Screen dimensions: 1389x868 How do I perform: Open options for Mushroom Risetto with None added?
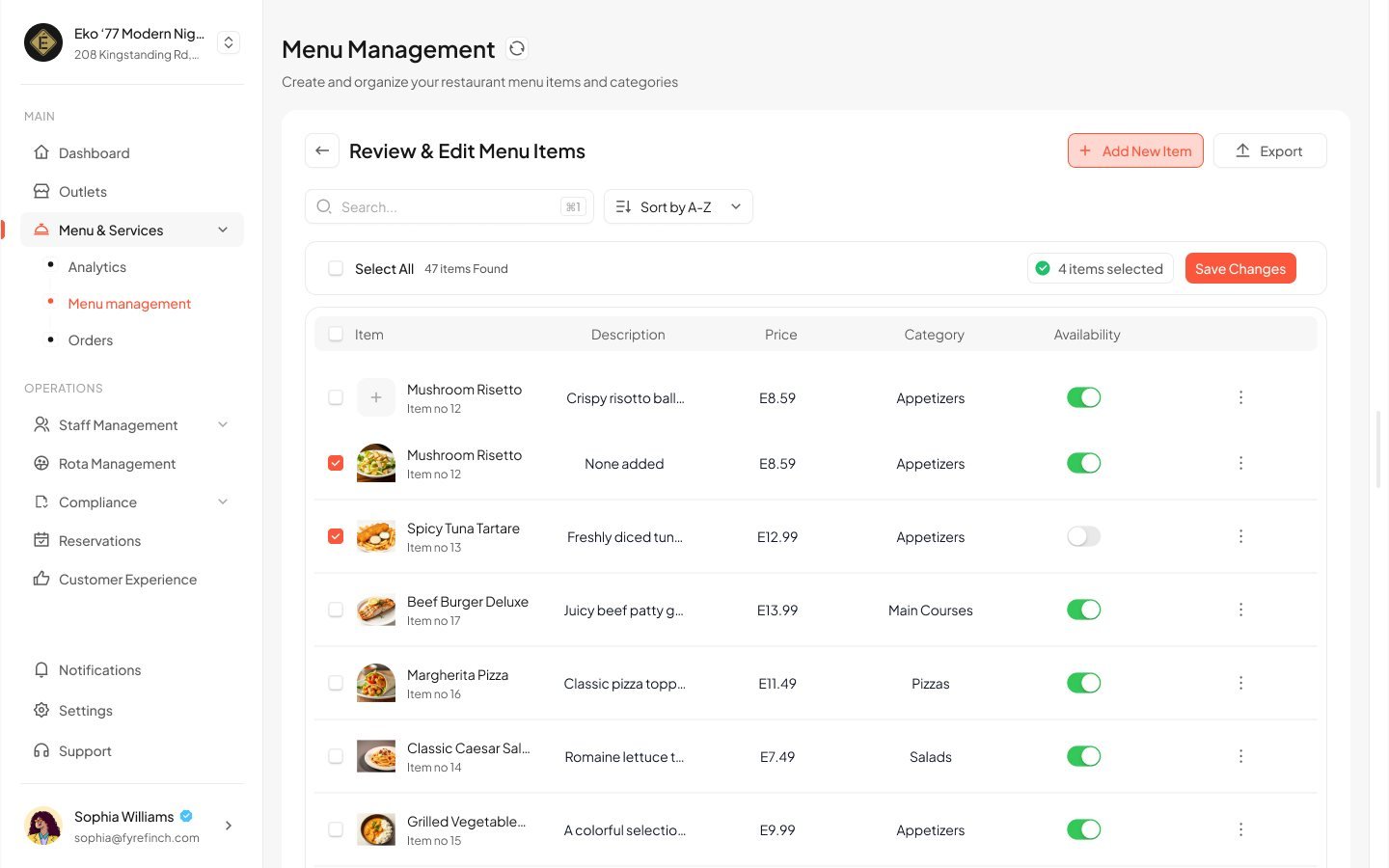click(x=1240, y=463)
